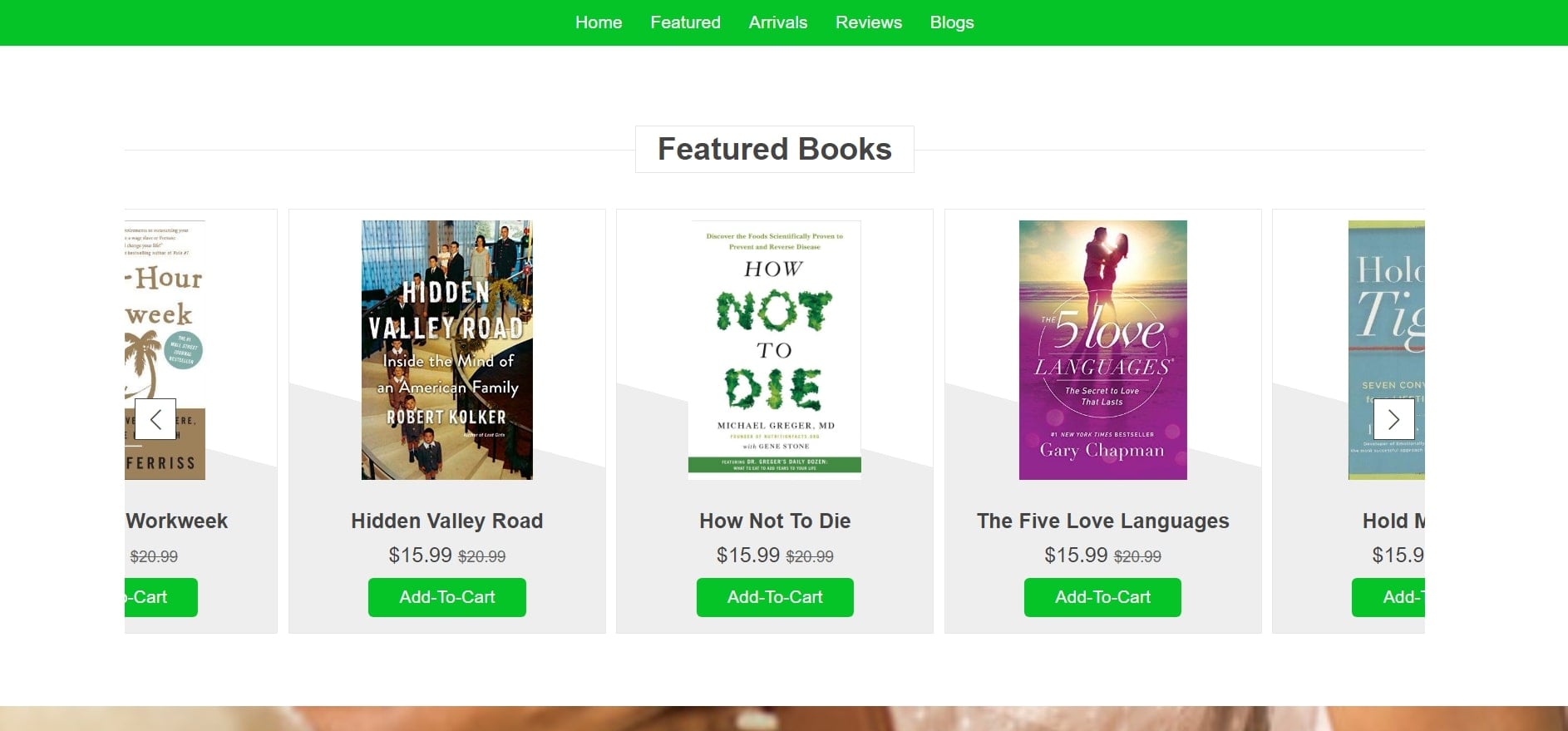
Task: Open the 5 Love Languages book cover
Action: pos(1102,349)
